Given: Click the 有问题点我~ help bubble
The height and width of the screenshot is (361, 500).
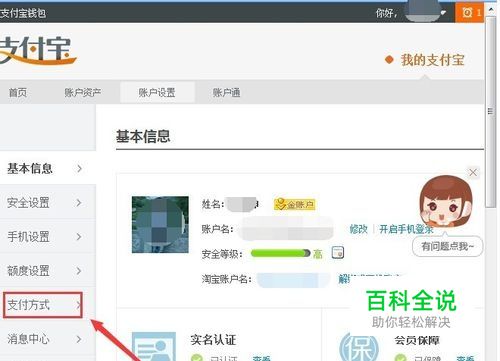Looking at the screenshot, I should click(x=448, y=246).
